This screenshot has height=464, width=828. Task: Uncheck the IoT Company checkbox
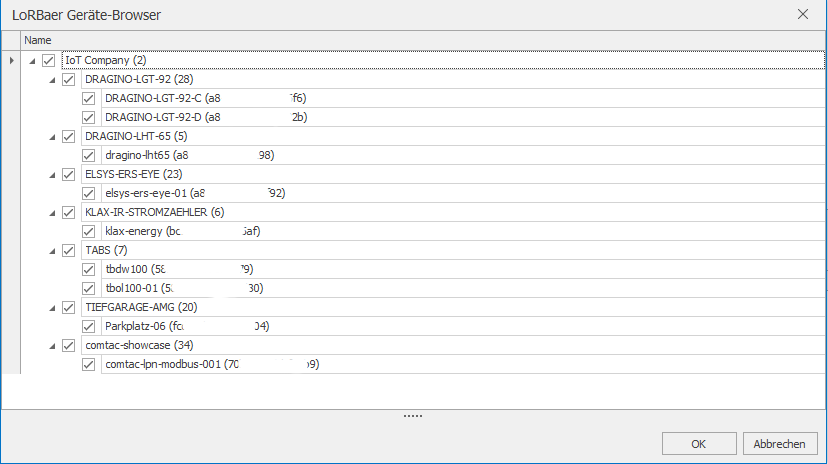point(49,60)
